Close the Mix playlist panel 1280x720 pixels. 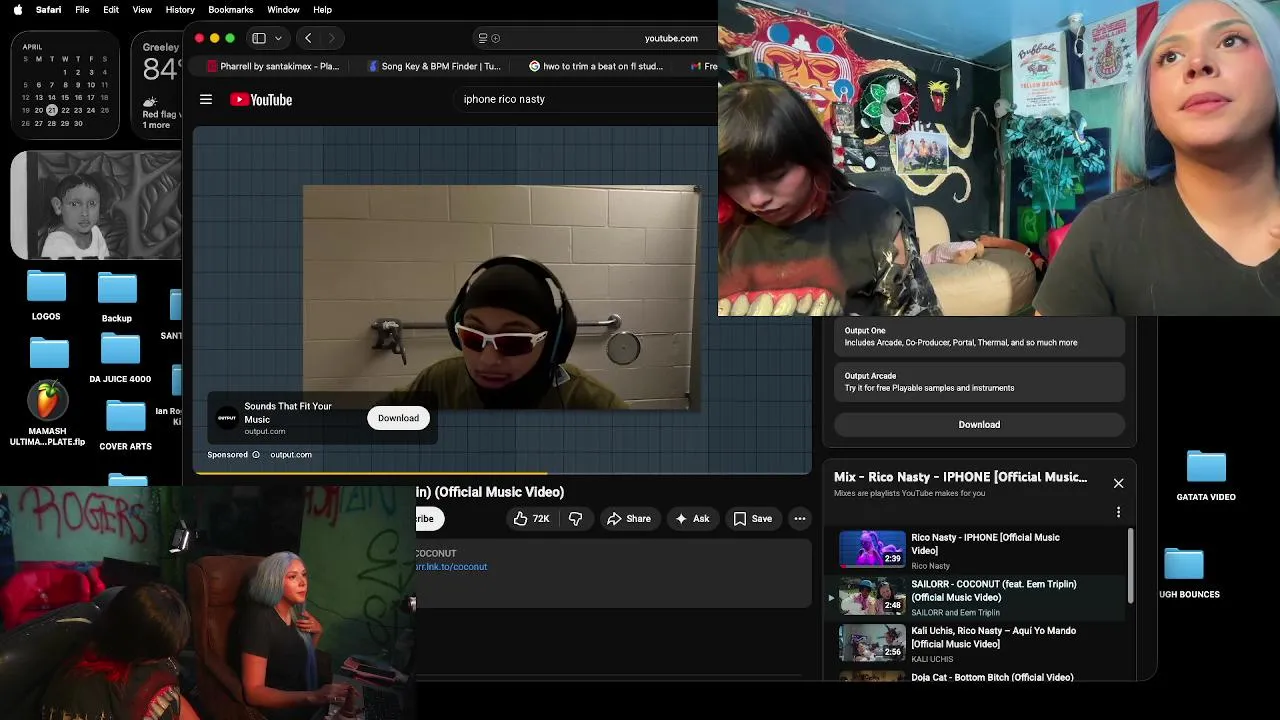click(x=1118, y=484)
